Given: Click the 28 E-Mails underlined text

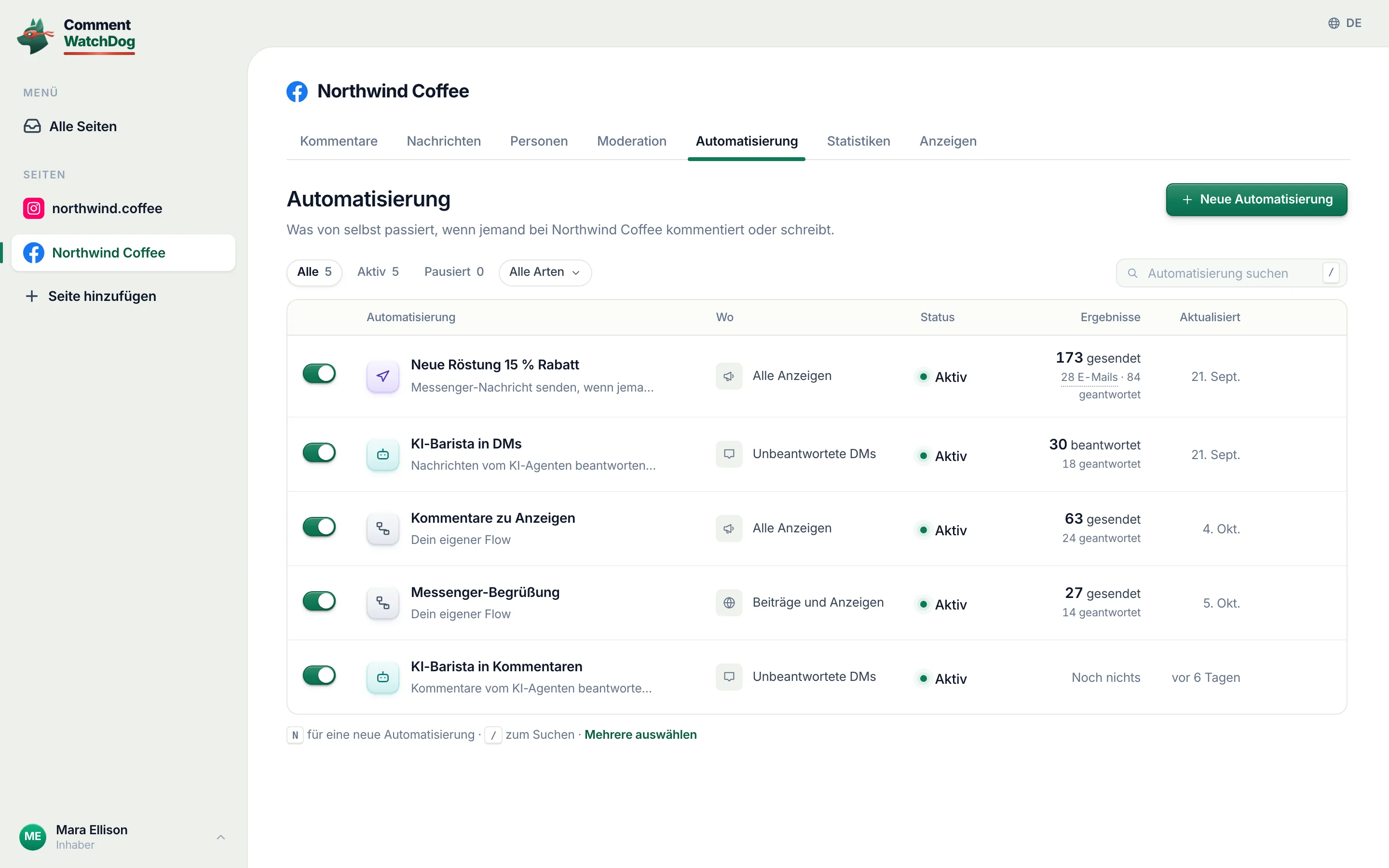Looking at the screenshot, I should 1089,377.
